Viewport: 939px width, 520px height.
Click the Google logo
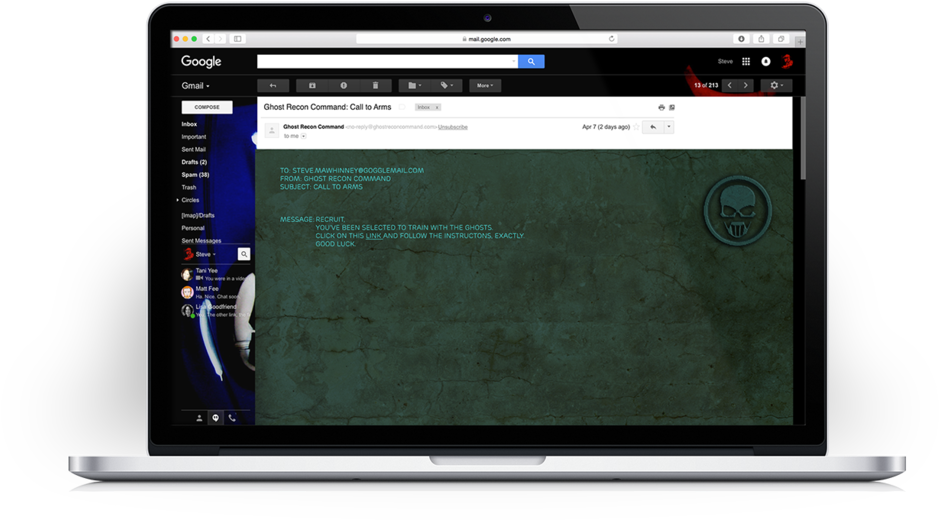(201, 61)
